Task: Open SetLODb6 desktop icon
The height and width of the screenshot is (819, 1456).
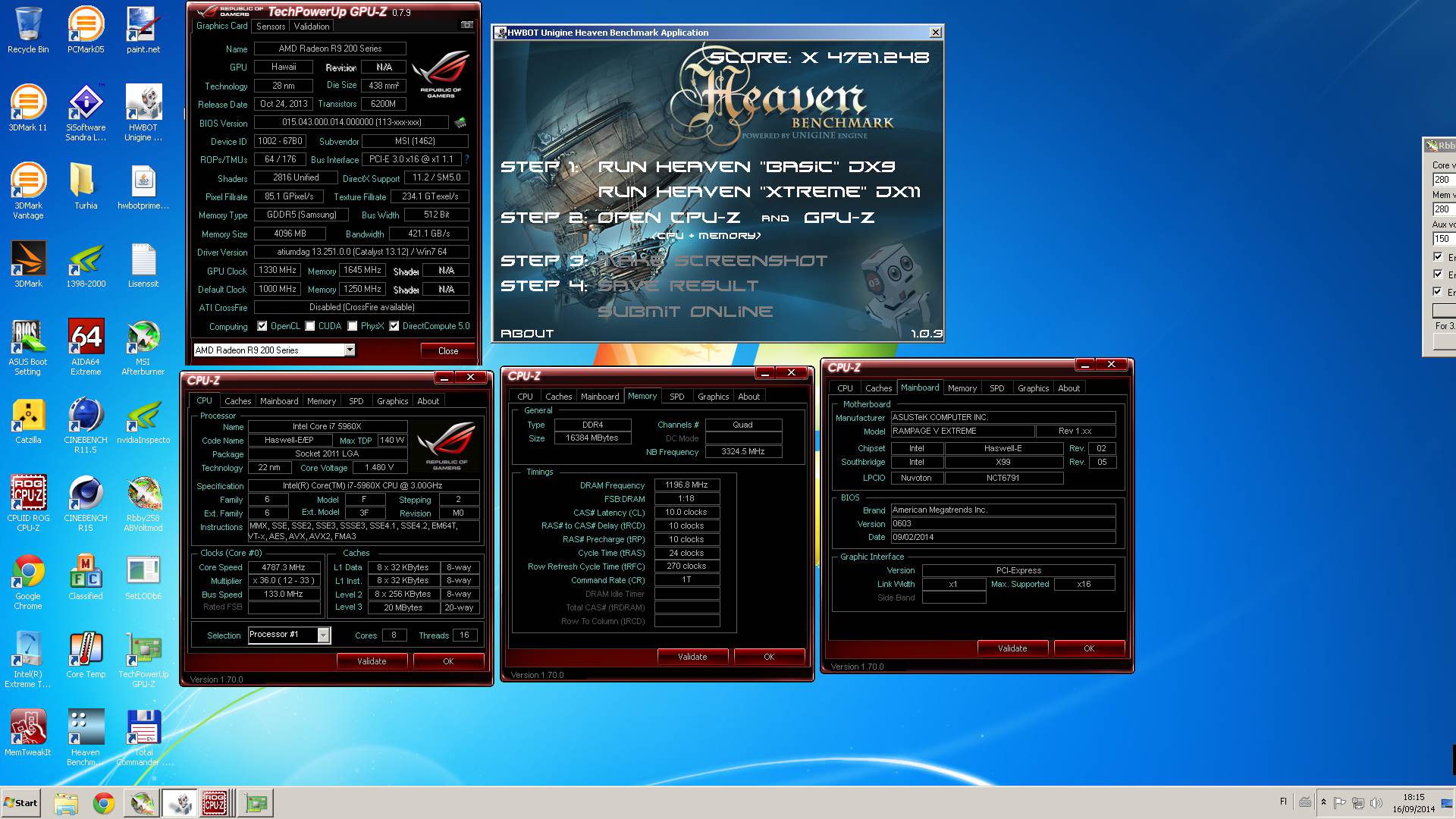Action: click(x=143, y=576)
